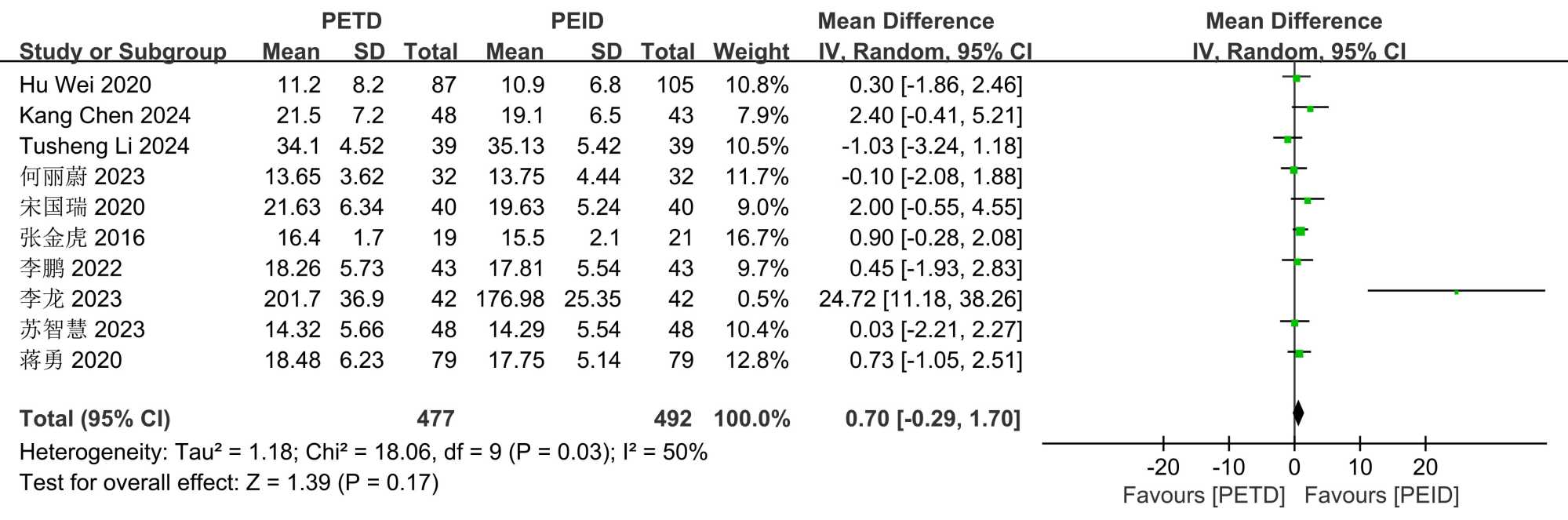Click the PEID group heading
Image resolution: width=1568 pixels, height=520 pixels.
coord(577,21)
